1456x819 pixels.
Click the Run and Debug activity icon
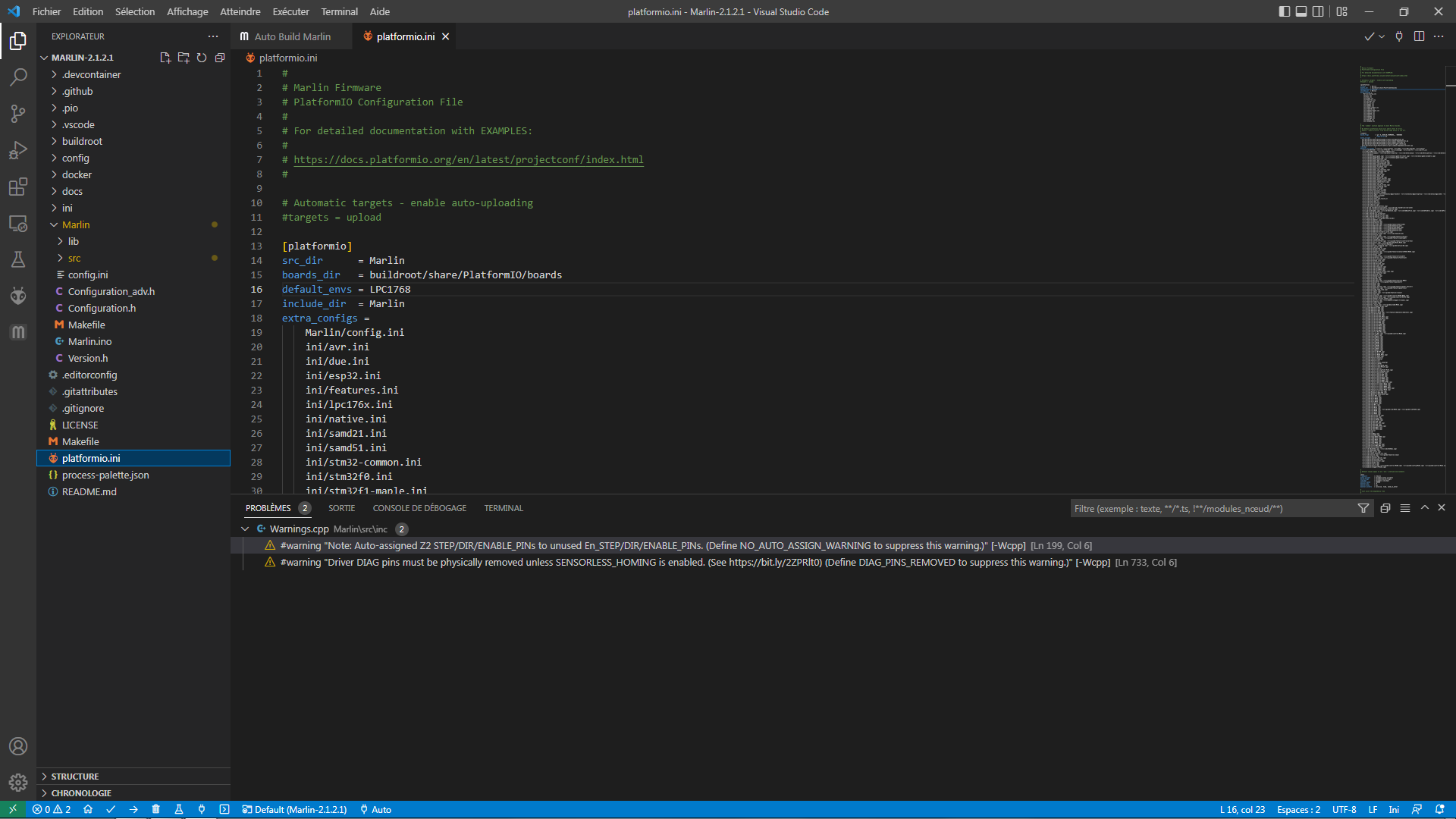[18, 150]
